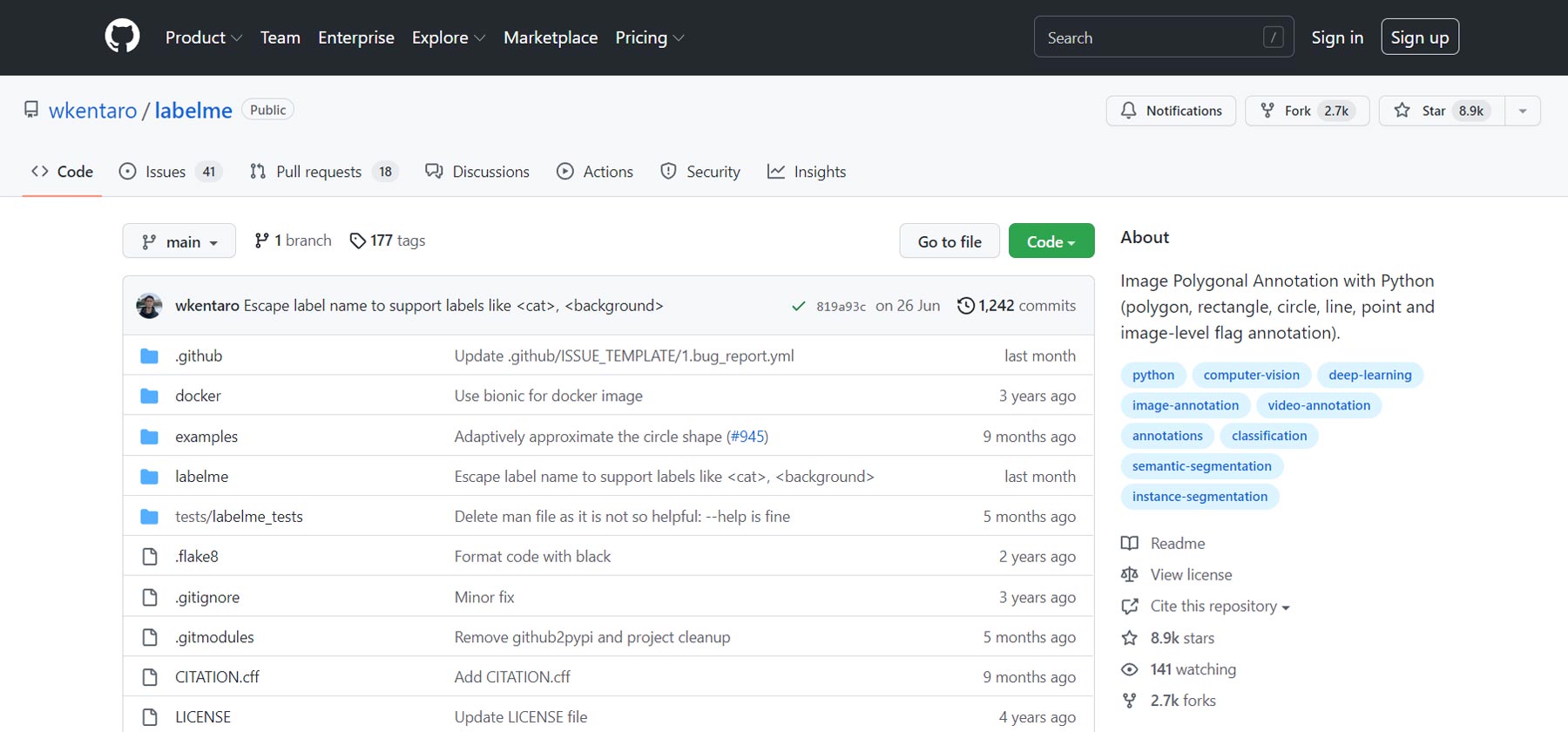Click the folder icon for docker

pyautogui.click(x=150, y=396)
